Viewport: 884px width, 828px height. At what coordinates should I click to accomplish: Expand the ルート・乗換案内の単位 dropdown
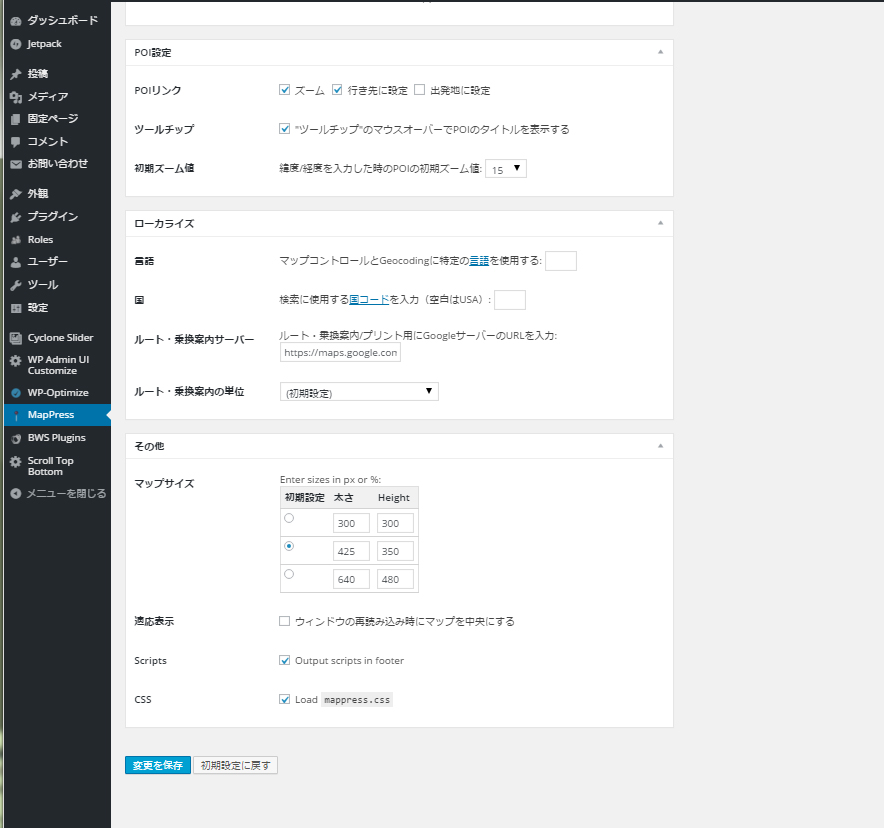point(359,392)
